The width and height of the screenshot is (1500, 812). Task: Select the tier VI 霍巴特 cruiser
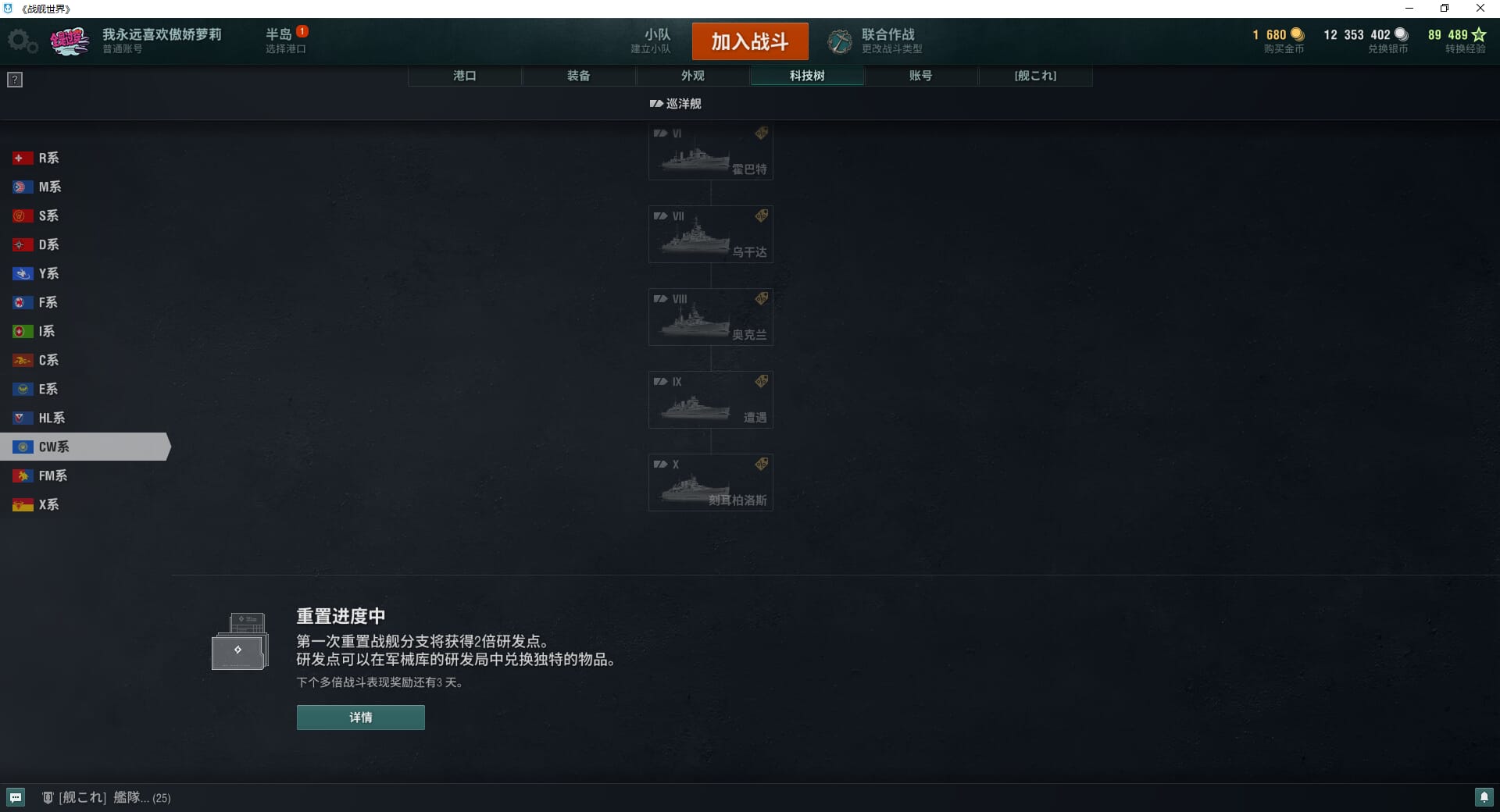(711, 151)
